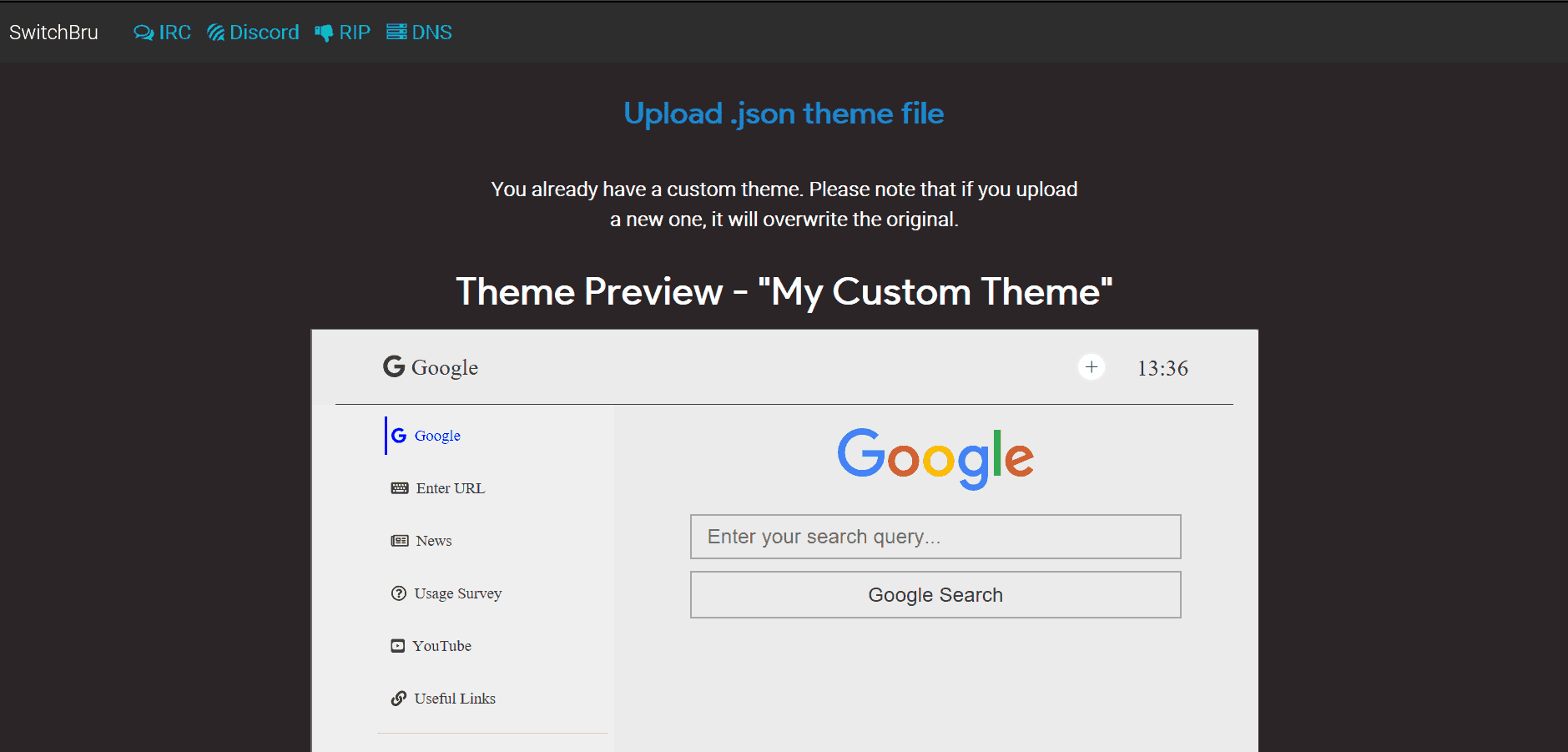Image resolution: width=1568 pixels, height=752 pixels.
Task: Click the Google Search button
Action: click(x=935, y=595)
